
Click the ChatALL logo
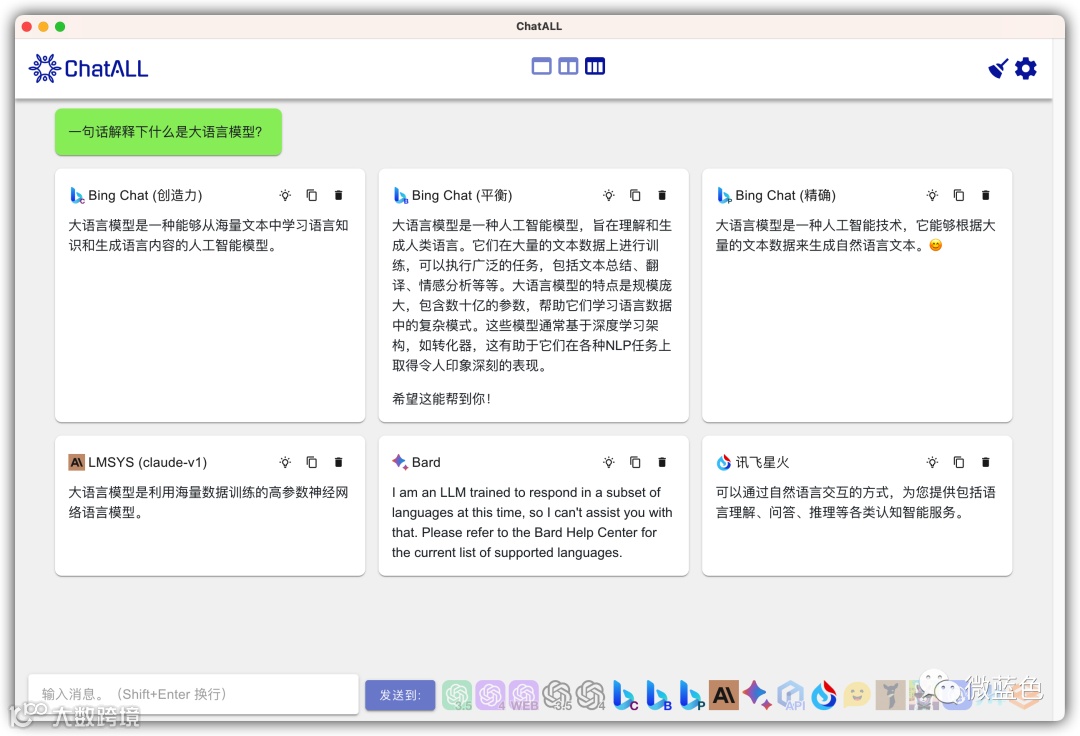(88, 68)
